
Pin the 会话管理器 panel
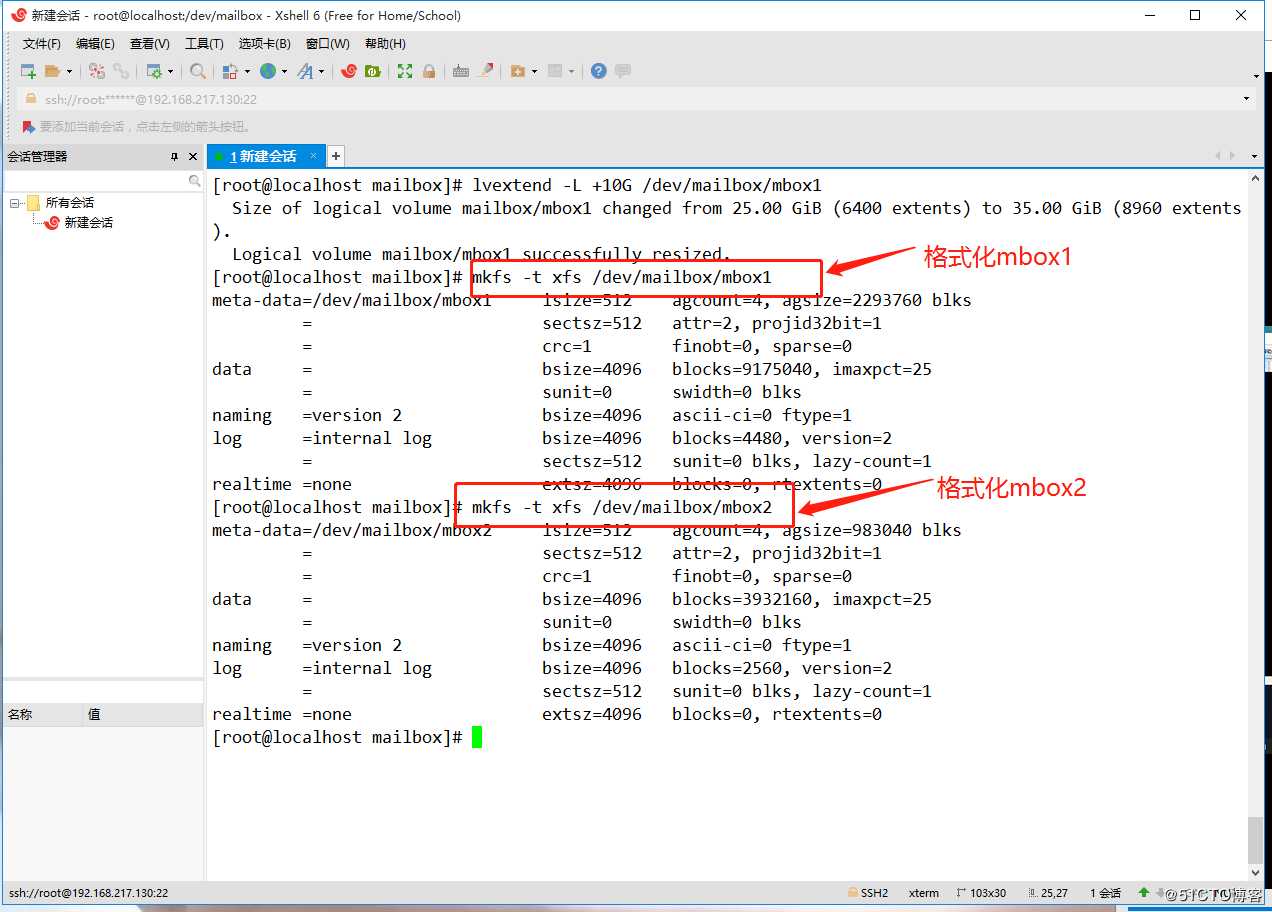tap(174, 157)
